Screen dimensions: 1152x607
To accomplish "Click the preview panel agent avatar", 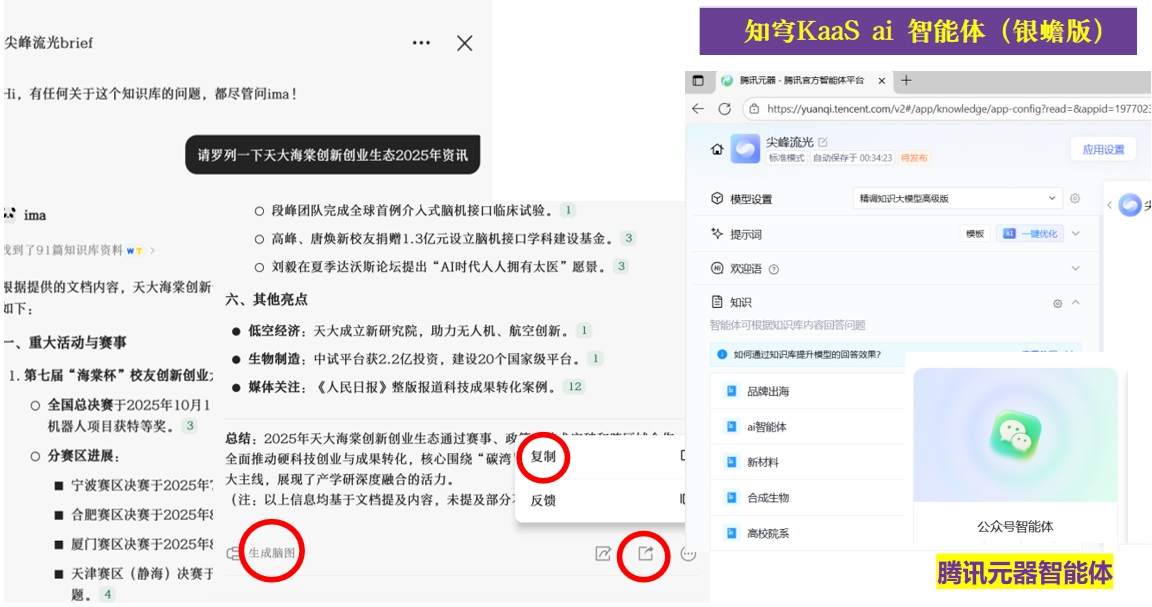I will click(x=1129, y=205).
